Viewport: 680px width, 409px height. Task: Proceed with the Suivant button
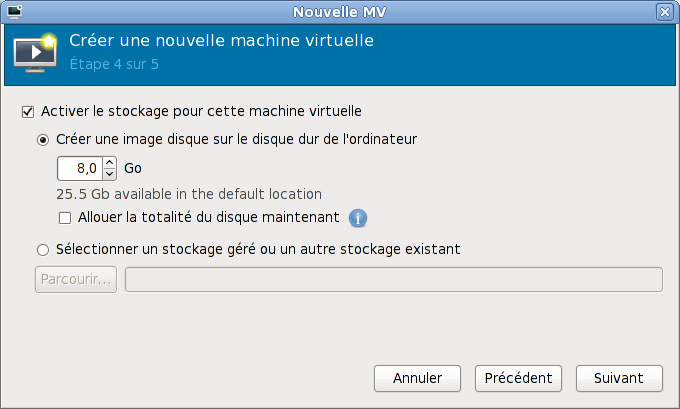pos(619,379)
